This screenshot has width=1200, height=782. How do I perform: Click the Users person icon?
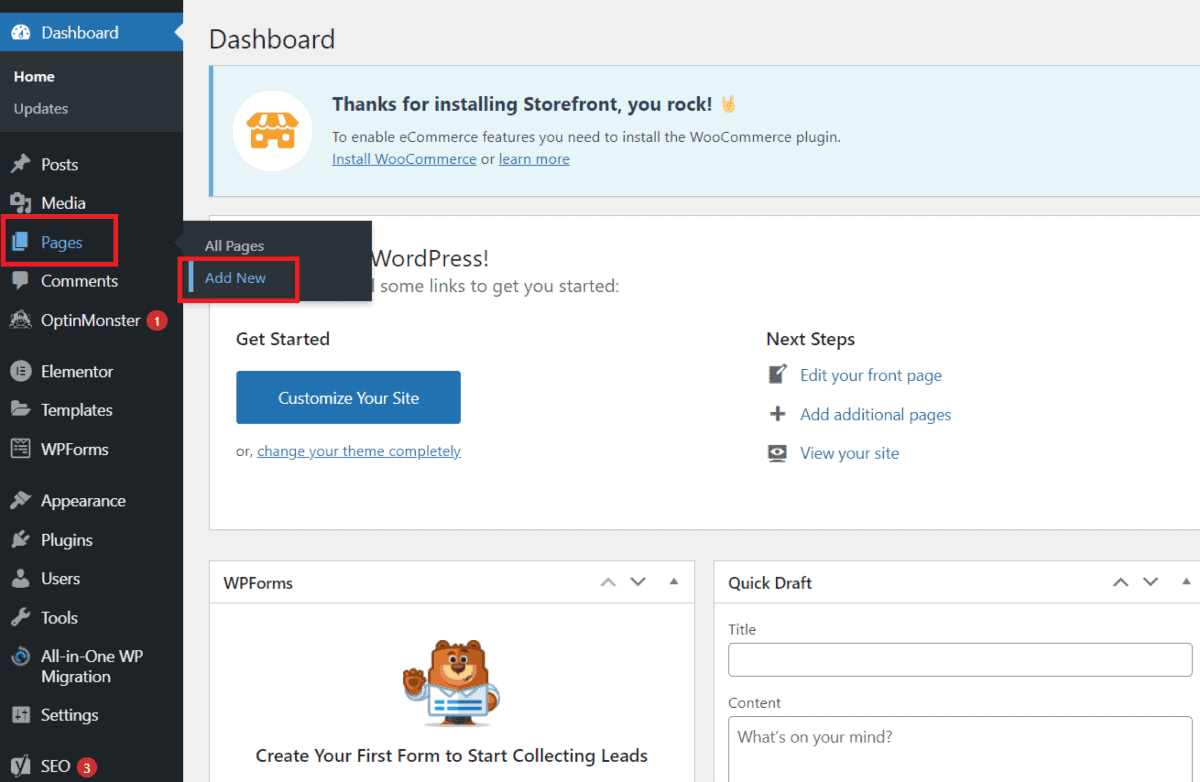coord(21,579)
